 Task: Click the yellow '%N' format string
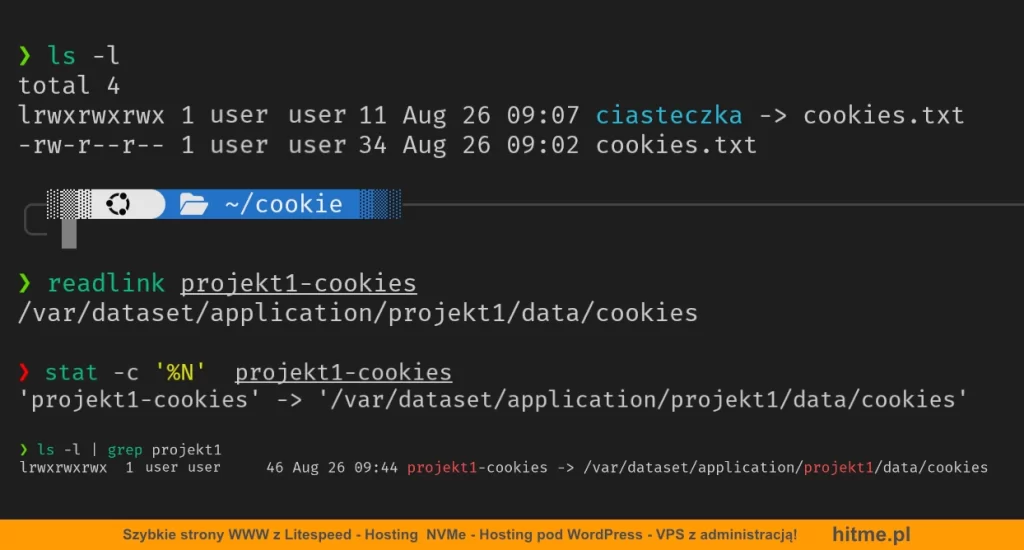click(180, 373)
